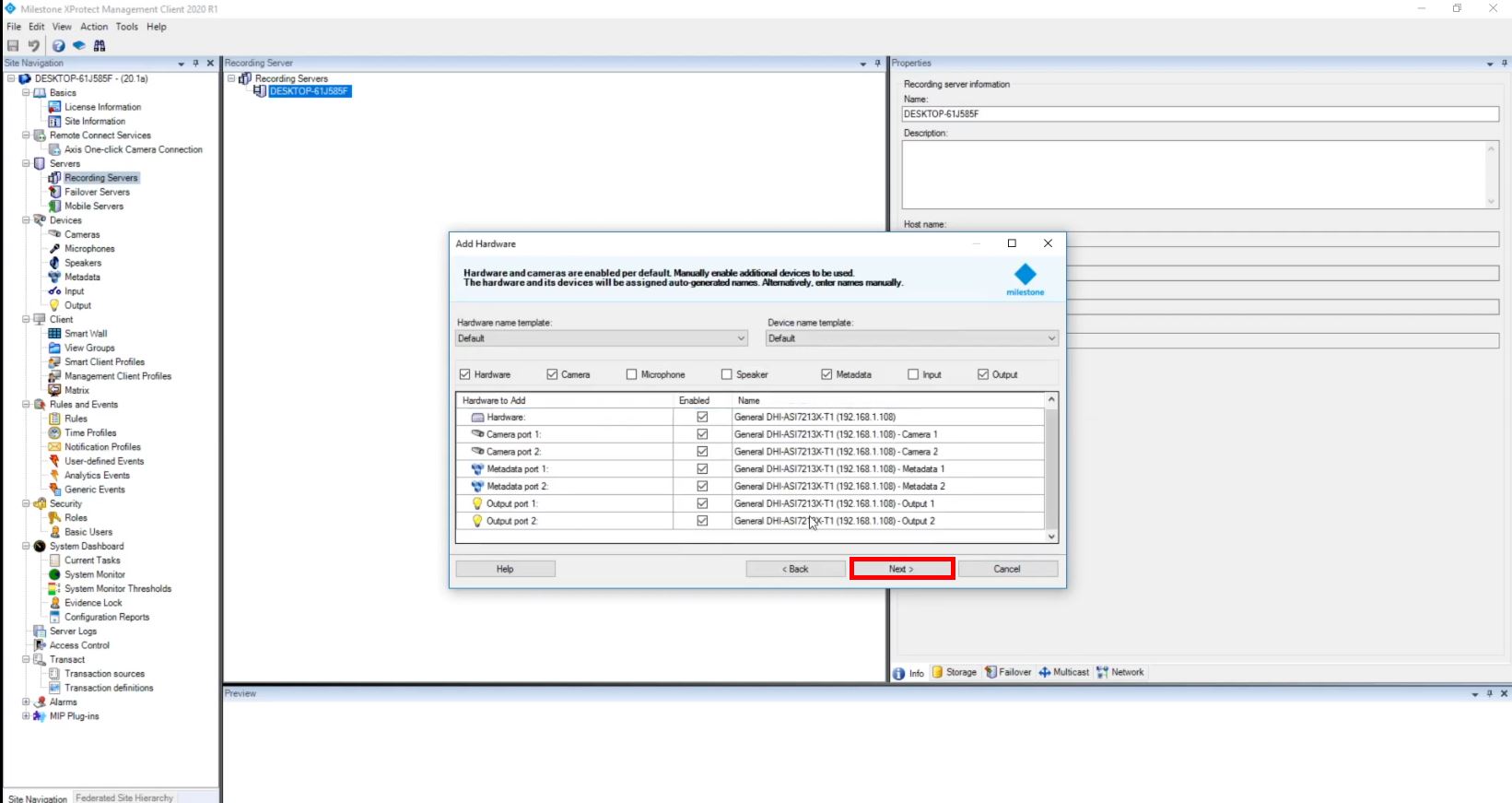
Task: Open the Tools menu
Action: coord(127,27)
